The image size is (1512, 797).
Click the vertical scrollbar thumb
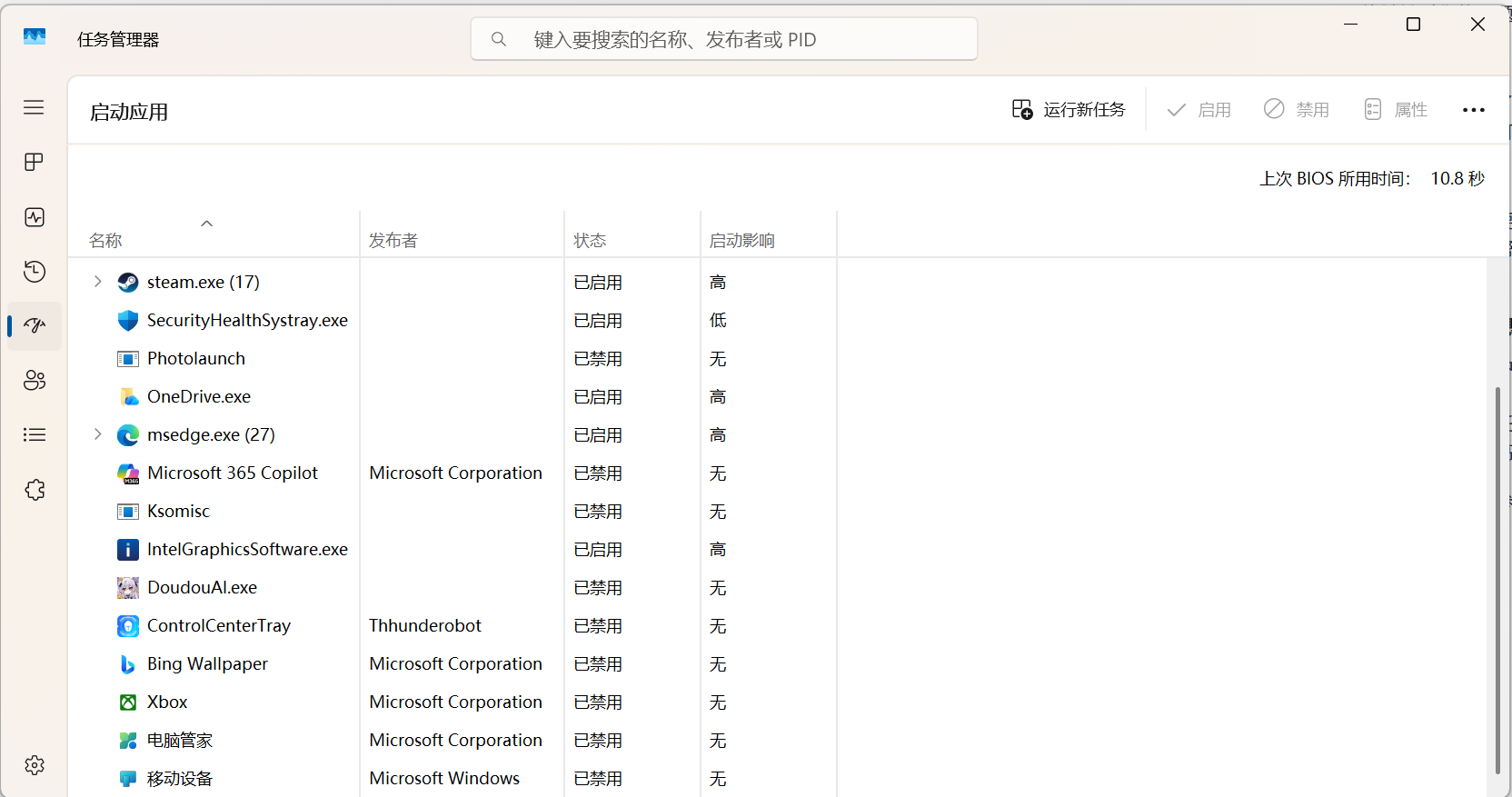(1497, 580)
